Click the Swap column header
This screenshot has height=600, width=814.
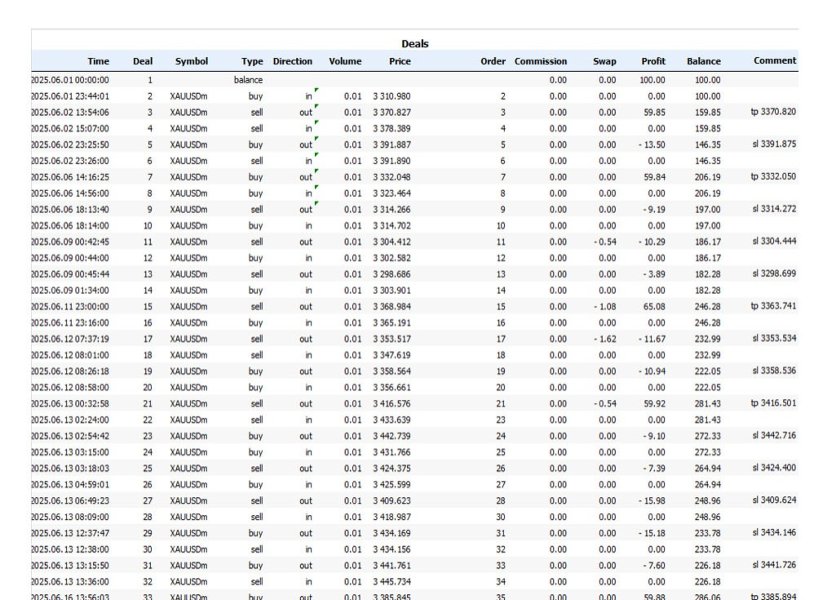point(605,61)
